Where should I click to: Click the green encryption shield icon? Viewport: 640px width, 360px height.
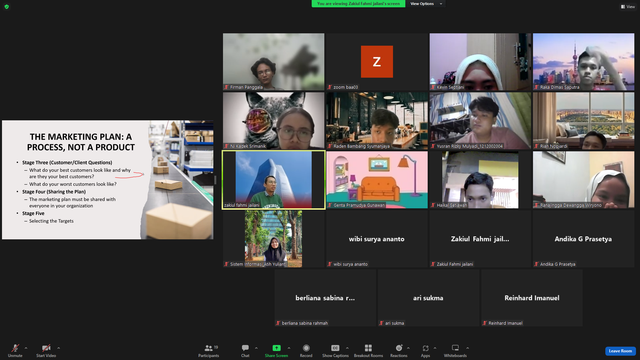pos(7,7)
